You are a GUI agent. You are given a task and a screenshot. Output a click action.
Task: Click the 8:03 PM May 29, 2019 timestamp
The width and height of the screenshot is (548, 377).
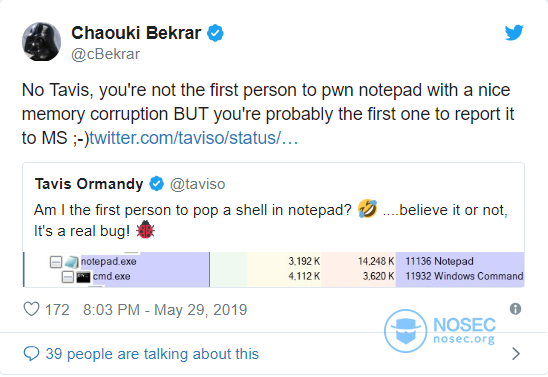tap(165, 310)
